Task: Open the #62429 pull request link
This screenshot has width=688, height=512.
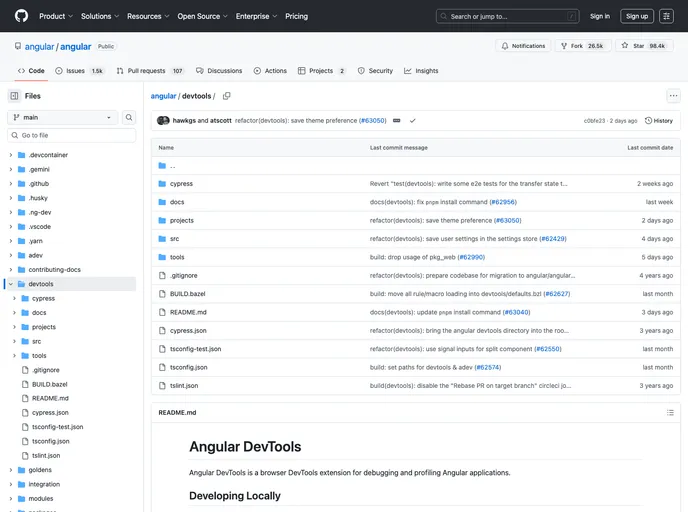Action: [553, 239]
